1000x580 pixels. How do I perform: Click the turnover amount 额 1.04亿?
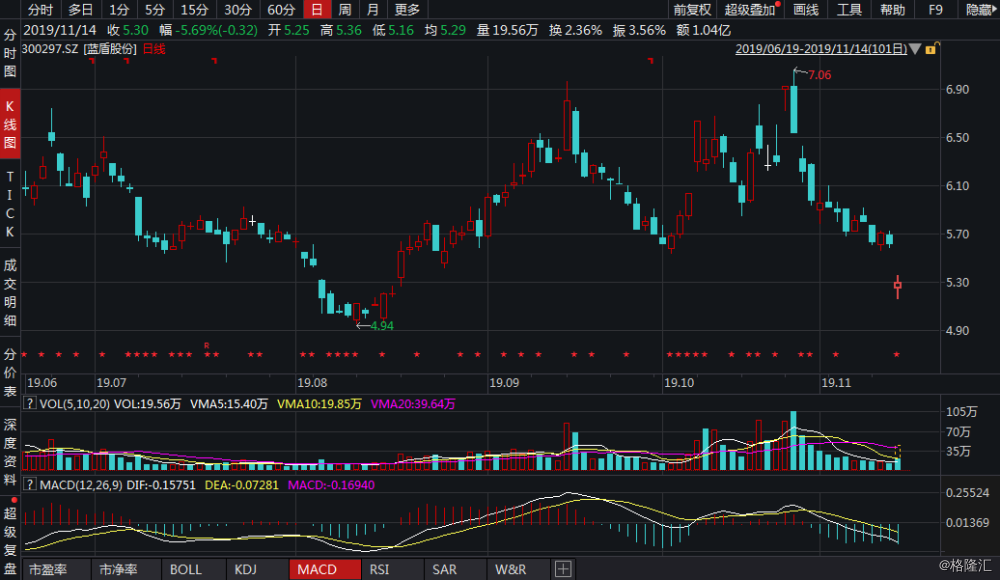coord(703,30)
